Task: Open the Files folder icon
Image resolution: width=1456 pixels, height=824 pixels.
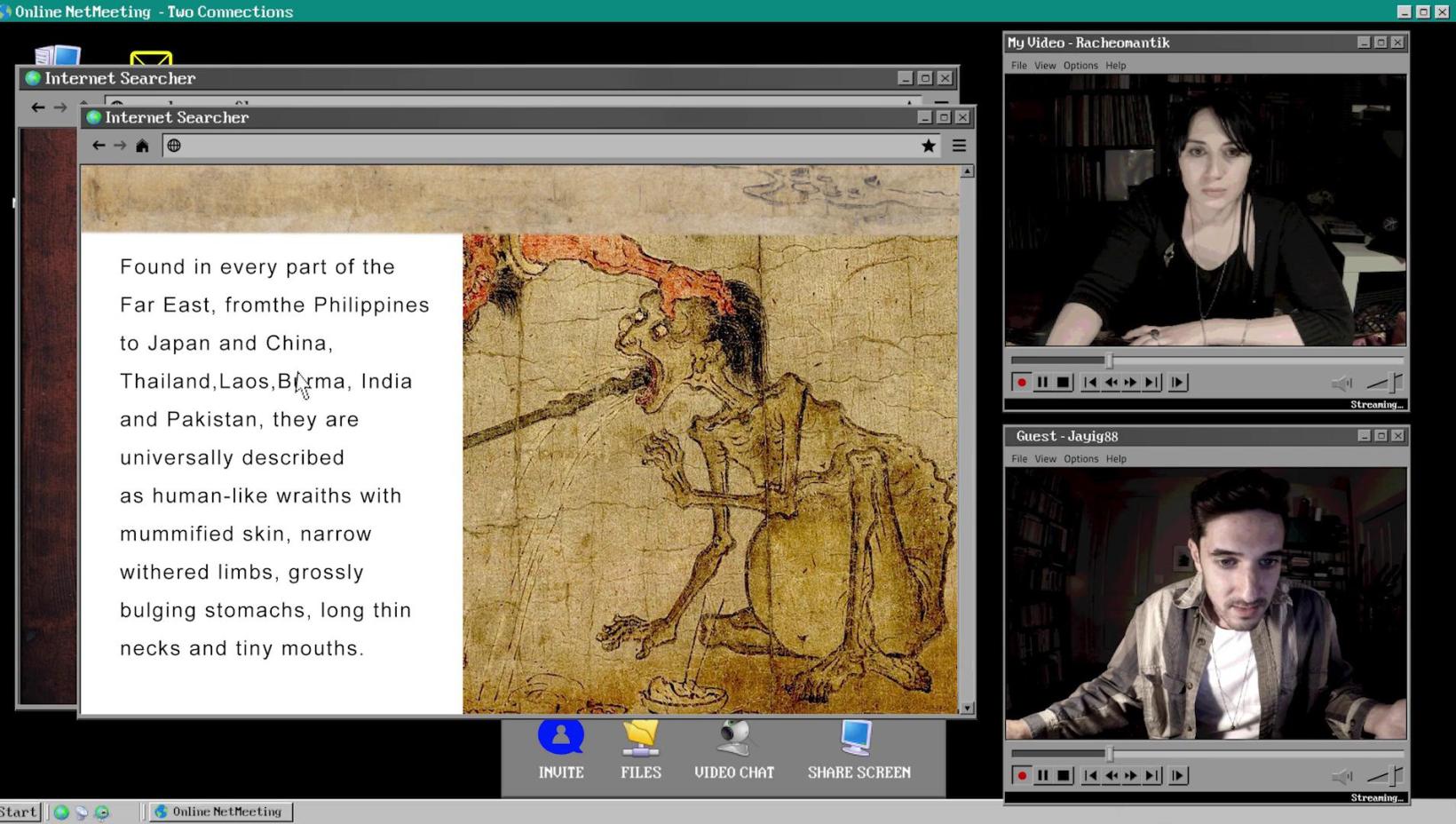Action: (x=640, y=739)
